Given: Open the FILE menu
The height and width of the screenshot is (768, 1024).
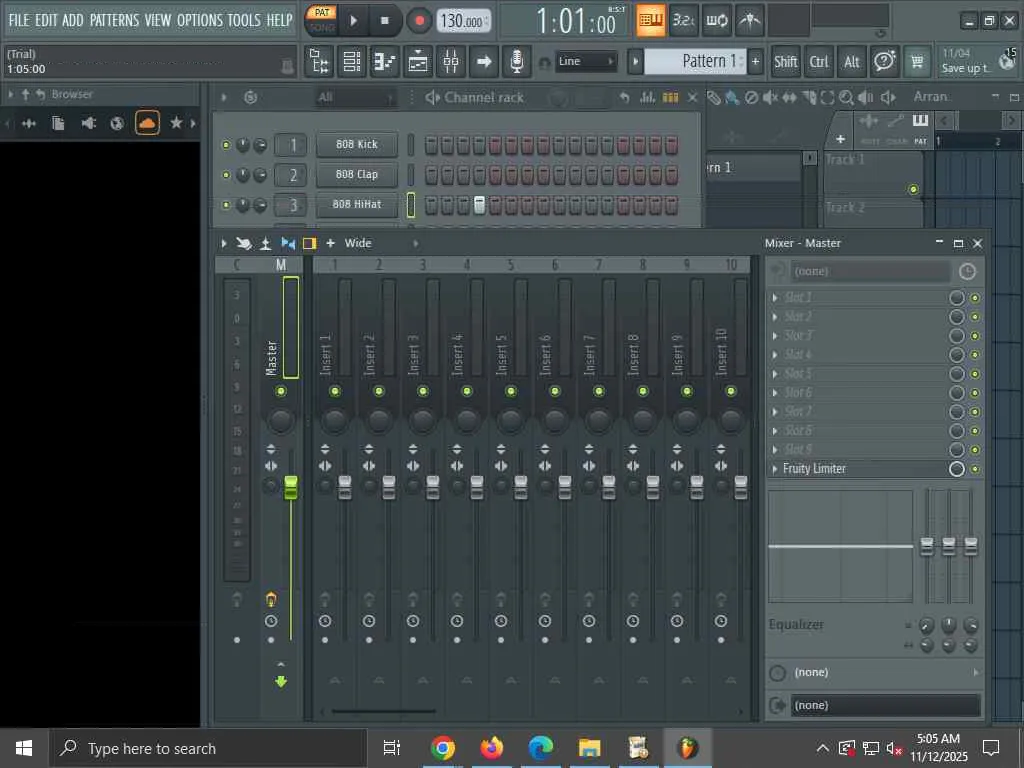Looking at the screenshot, I should 19,20.
